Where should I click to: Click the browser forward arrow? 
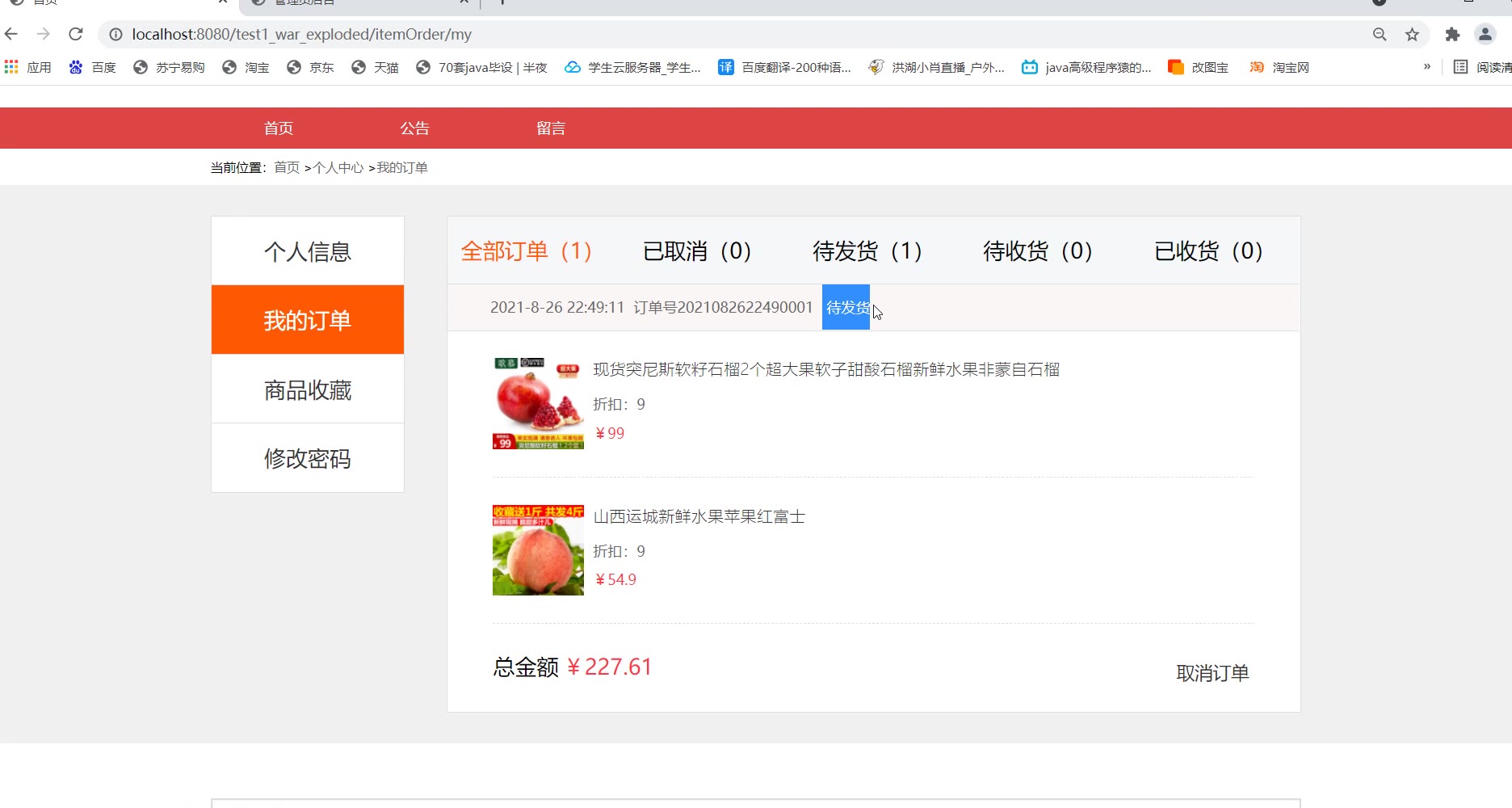point(44,34)
